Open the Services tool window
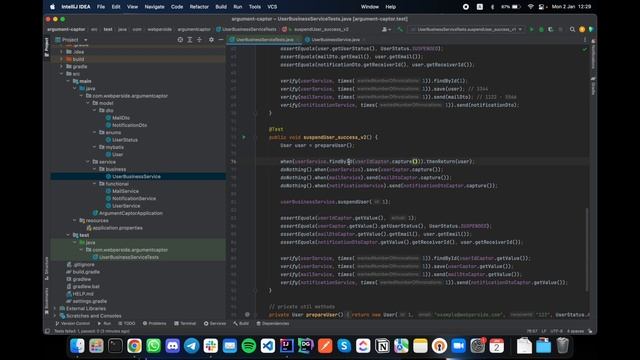The width and height of the screenshot is (640, 360). (215, 323)
